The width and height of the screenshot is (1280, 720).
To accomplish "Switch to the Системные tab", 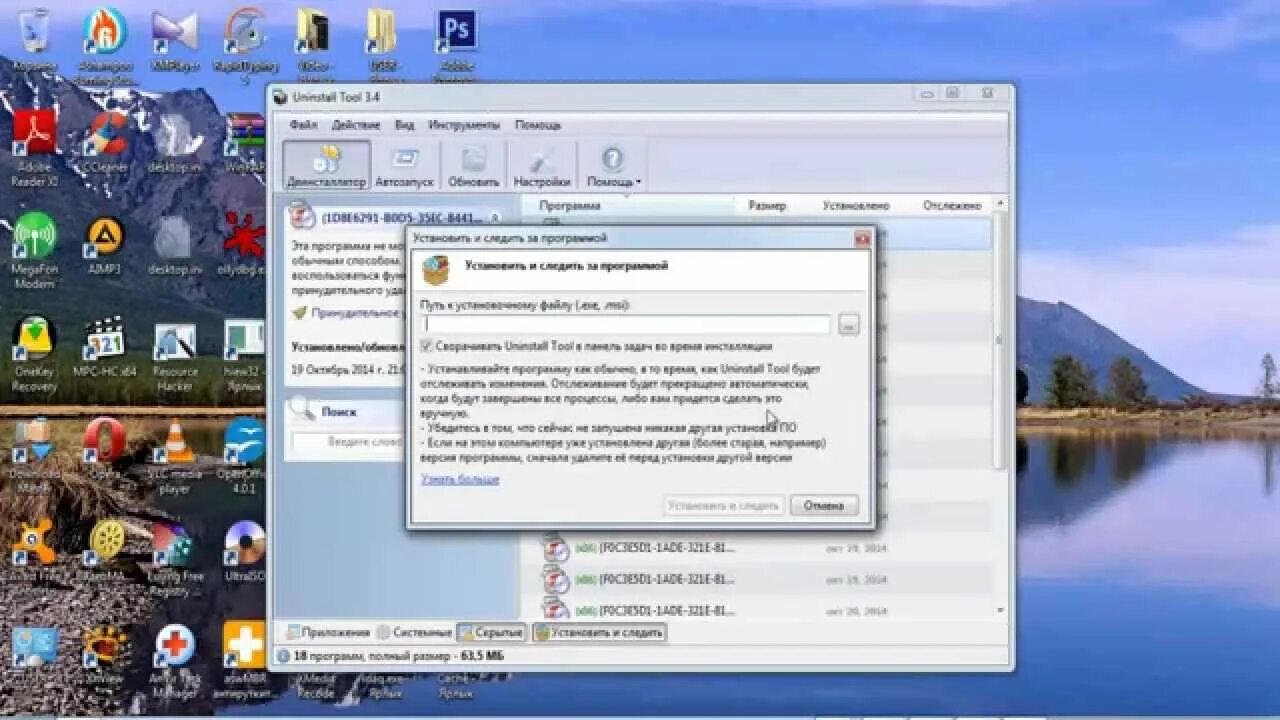I will click(414, 632).
